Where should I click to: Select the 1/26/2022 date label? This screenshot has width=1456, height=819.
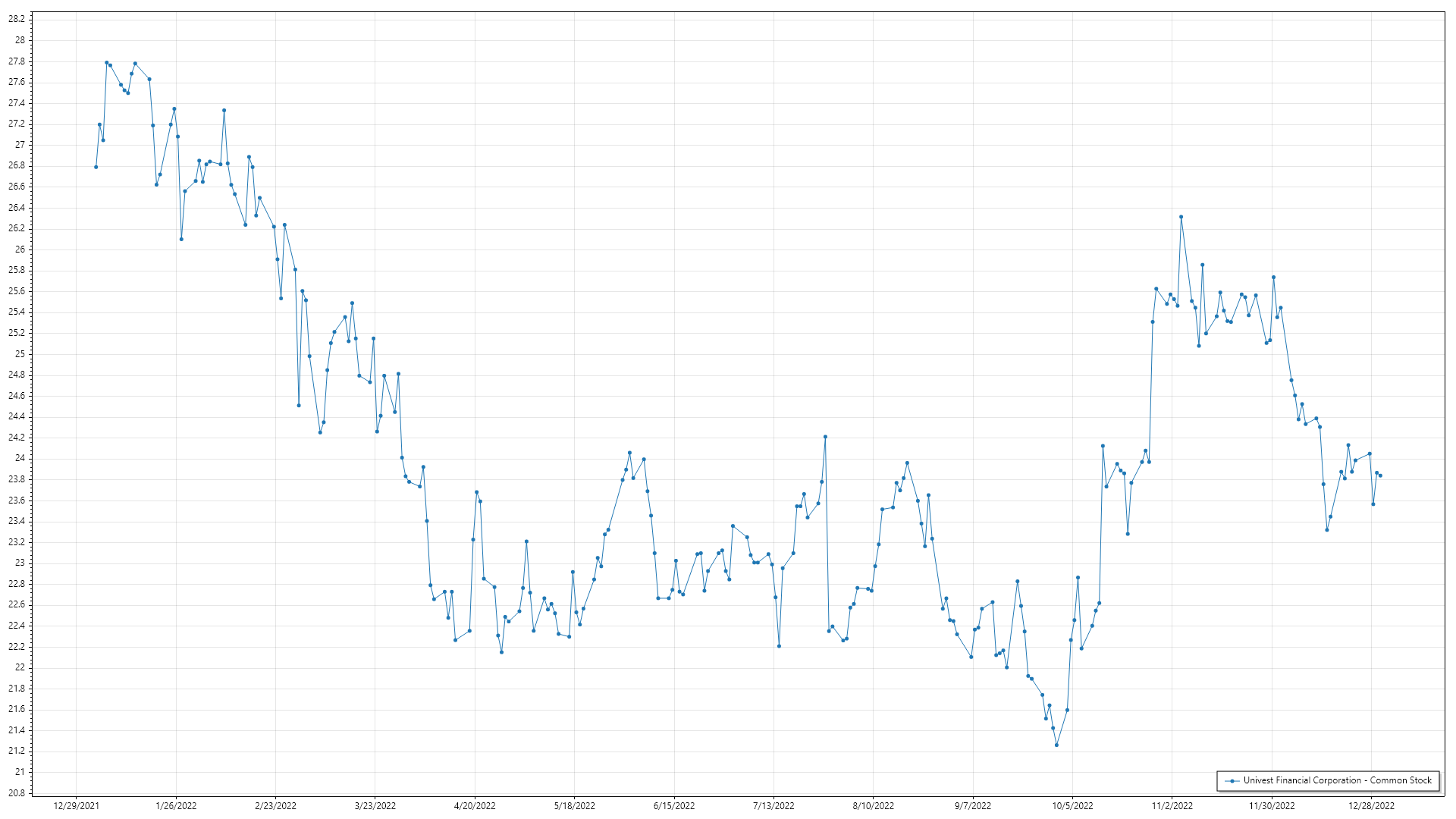176,806
